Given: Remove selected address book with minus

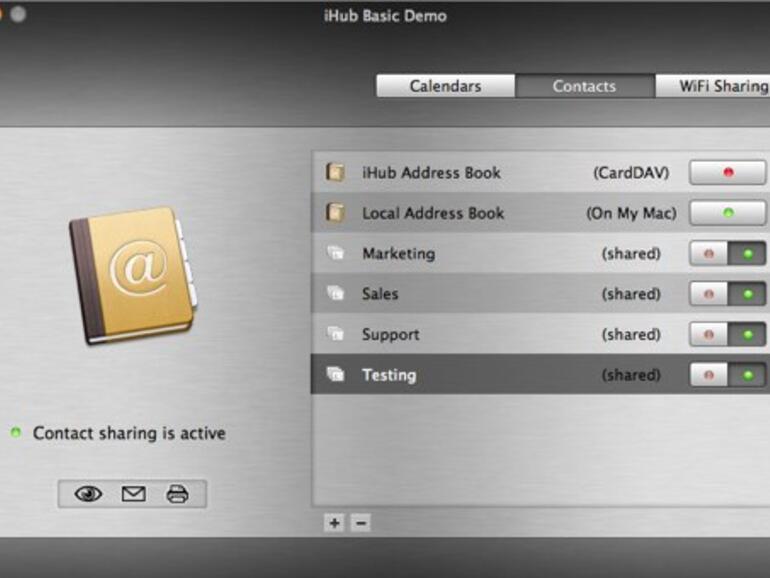Looking at the screenshot, I should pos(360,523).
